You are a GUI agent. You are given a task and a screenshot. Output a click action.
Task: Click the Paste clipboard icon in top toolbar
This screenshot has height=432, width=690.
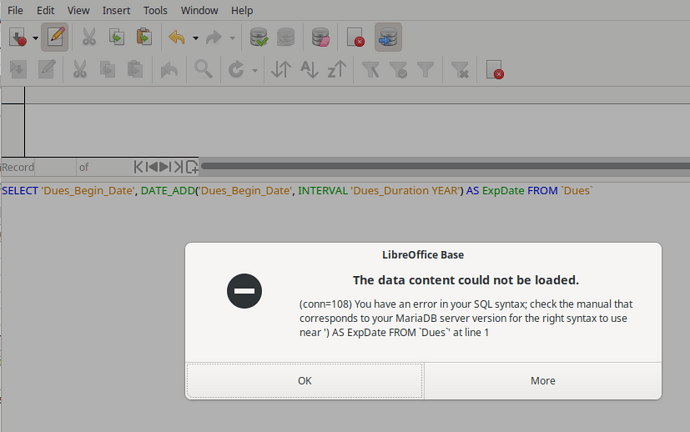[144, 37]
